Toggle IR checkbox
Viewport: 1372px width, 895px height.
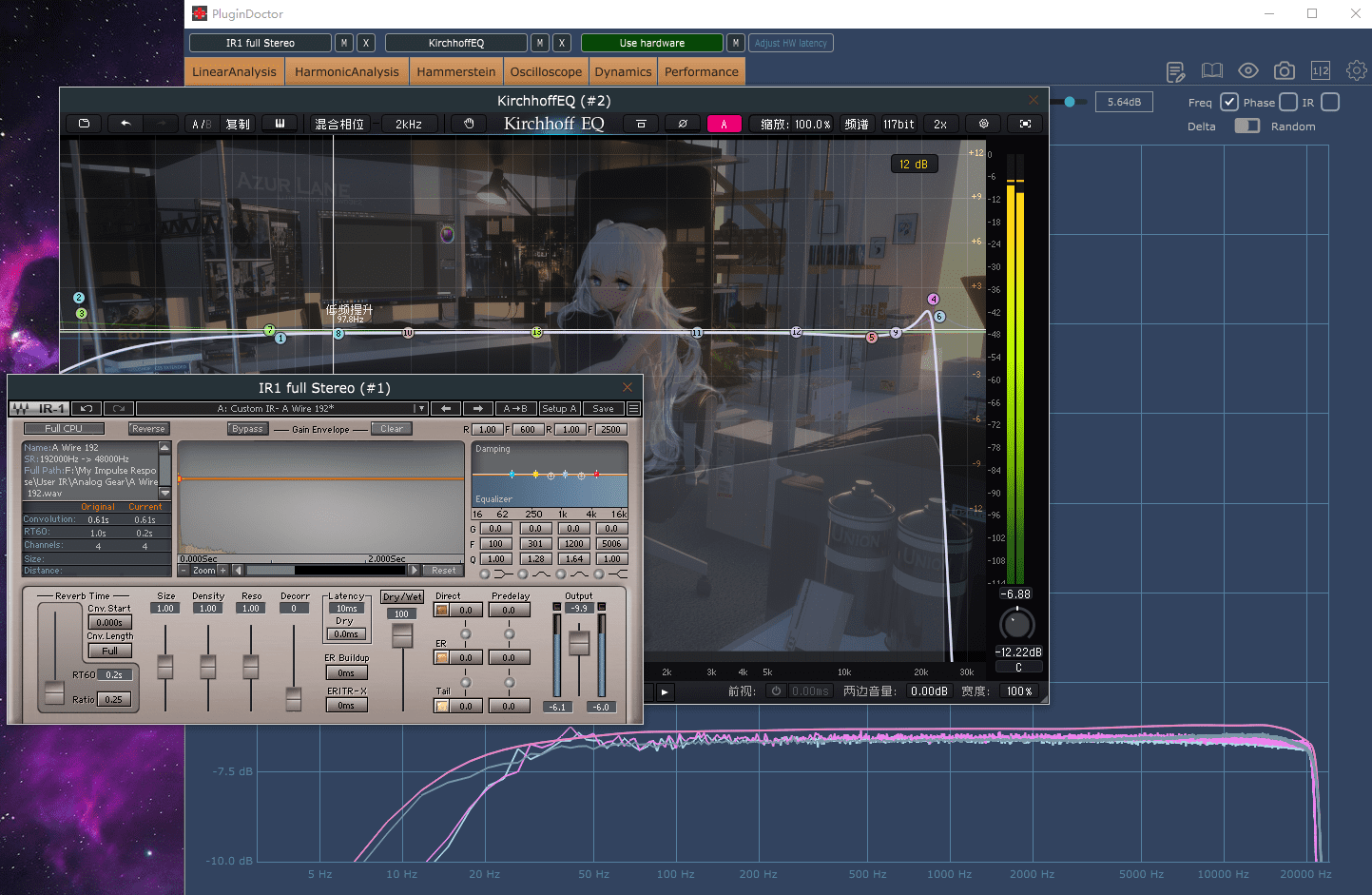click(x=1331, y=102)
